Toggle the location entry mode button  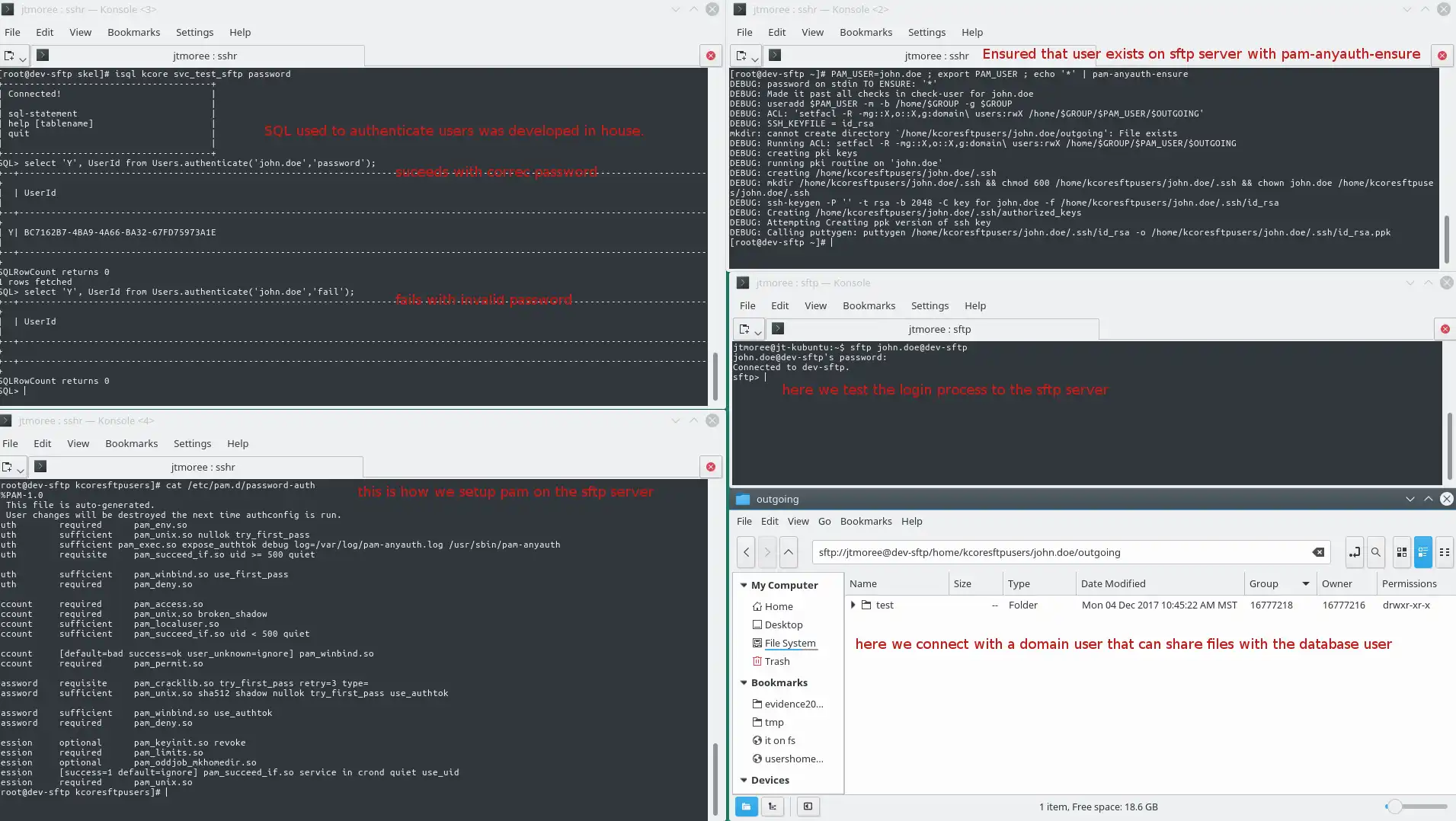click(x=1354, y=552)
